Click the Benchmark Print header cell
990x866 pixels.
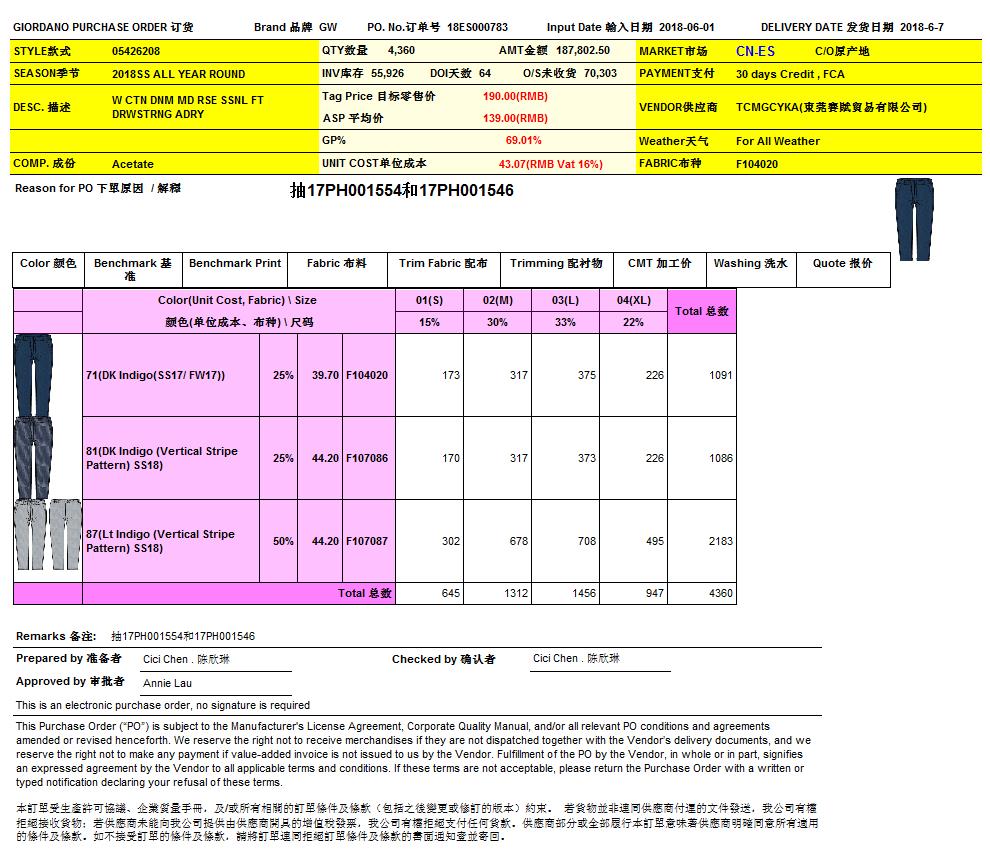click(x=235, y=264)
